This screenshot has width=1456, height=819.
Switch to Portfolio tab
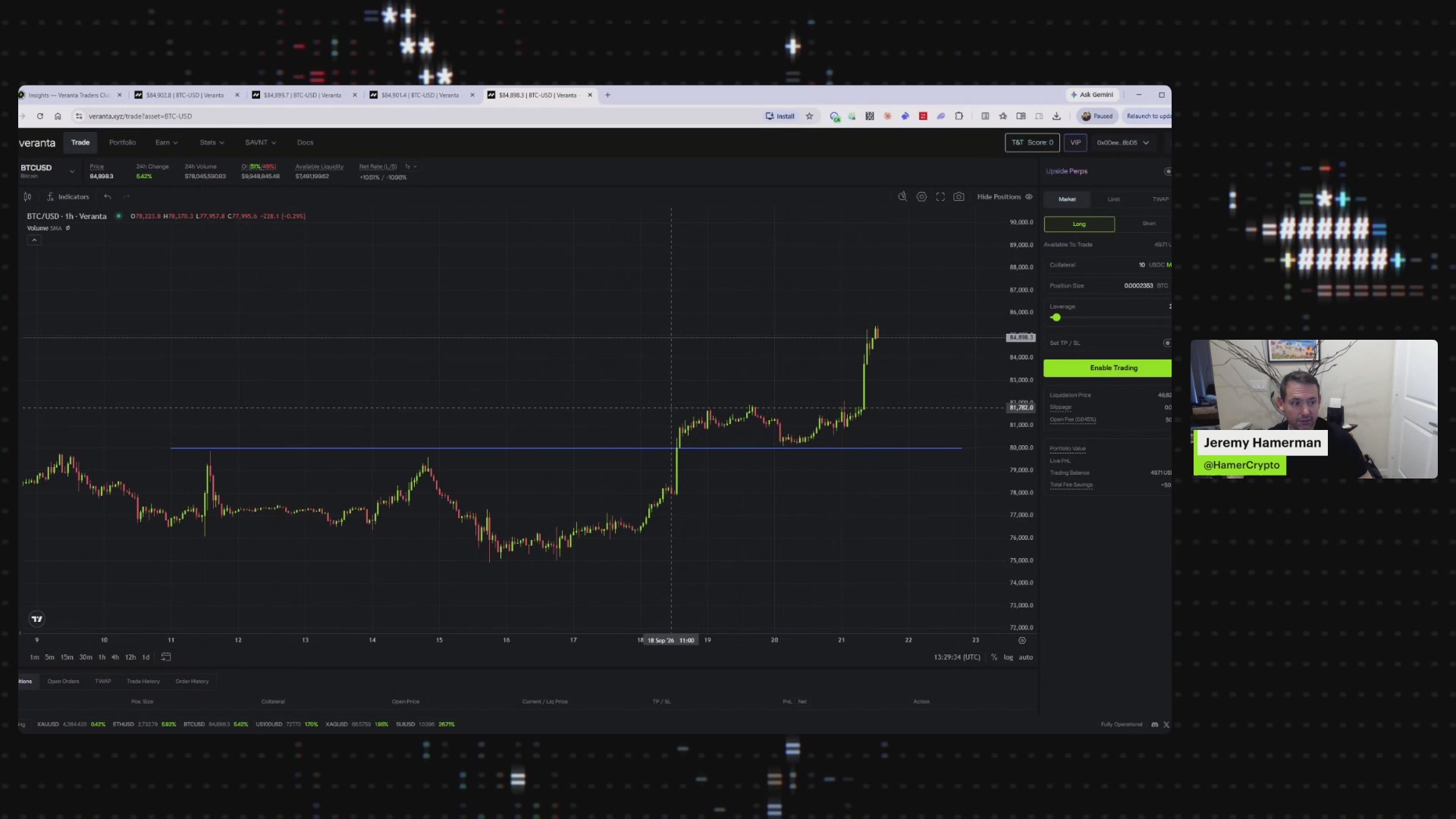122,143
